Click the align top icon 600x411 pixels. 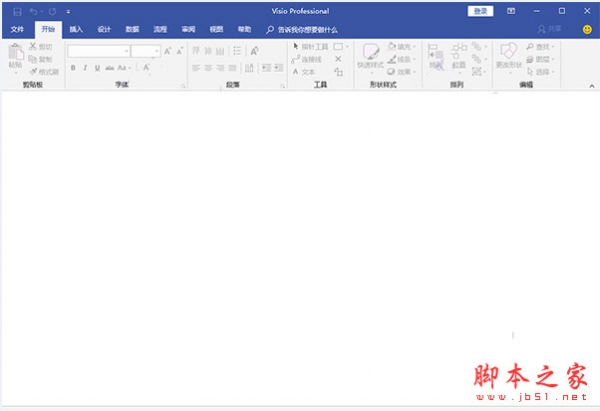(196, 51)
